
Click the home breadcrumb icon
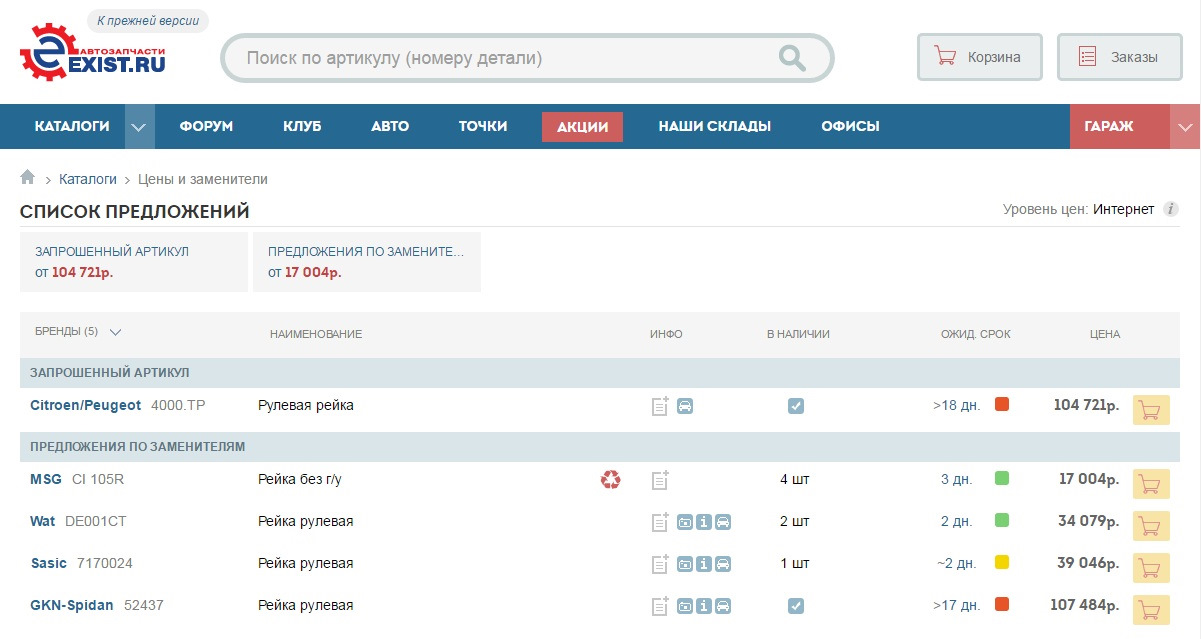pyautogui.click(x=27, y=178)
